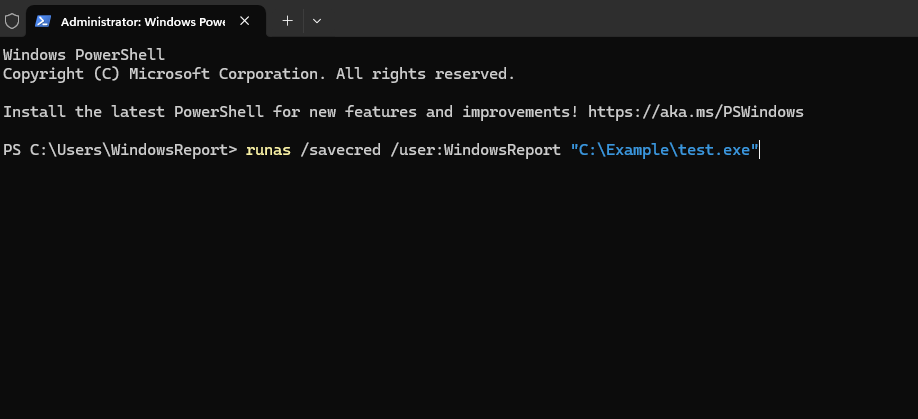Click the "Install the latest PowerShell" message

click(290, 112)
